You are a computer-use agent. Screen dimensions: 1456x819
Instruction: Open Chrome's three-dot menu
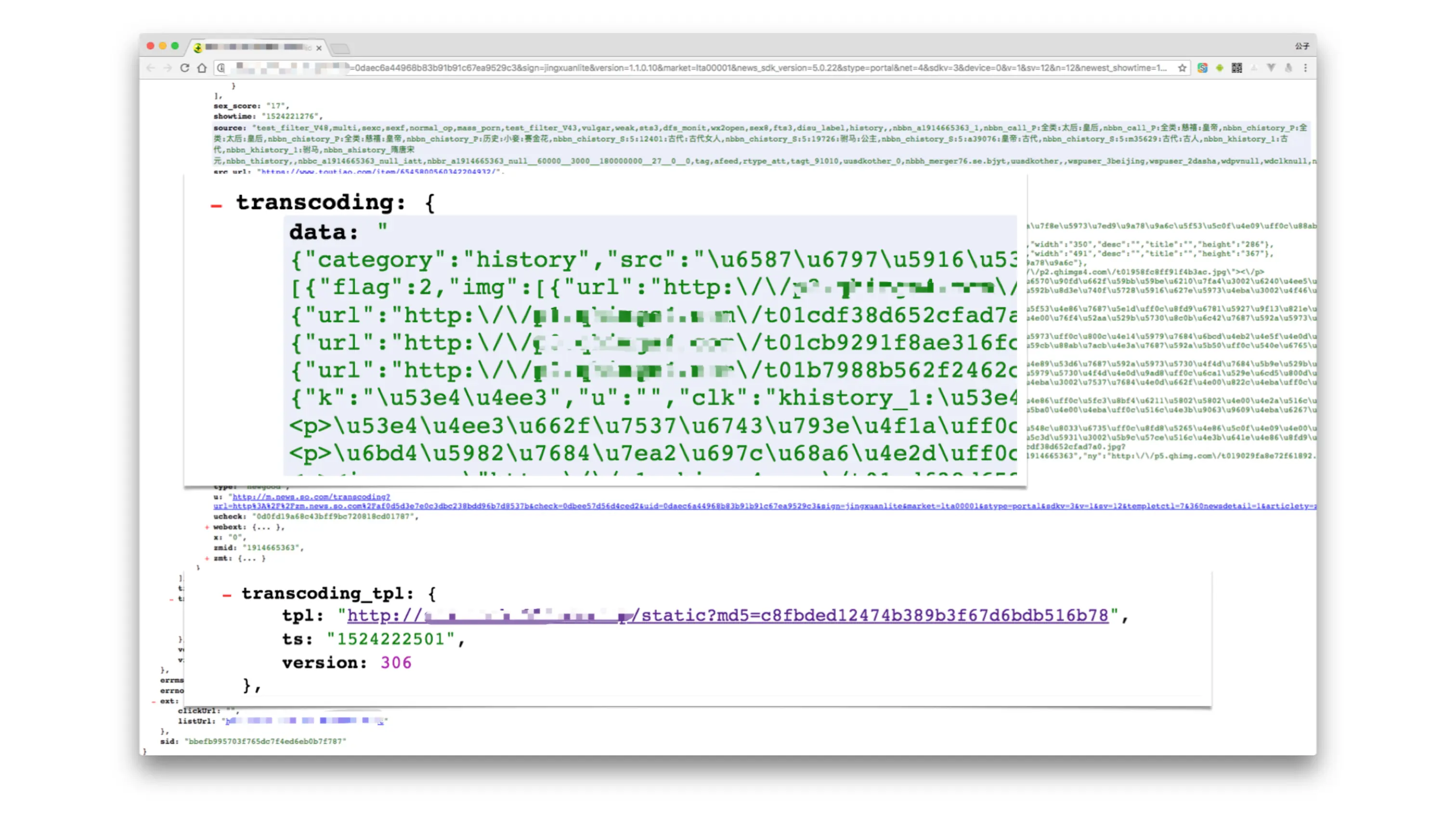tap(1306, 68)
